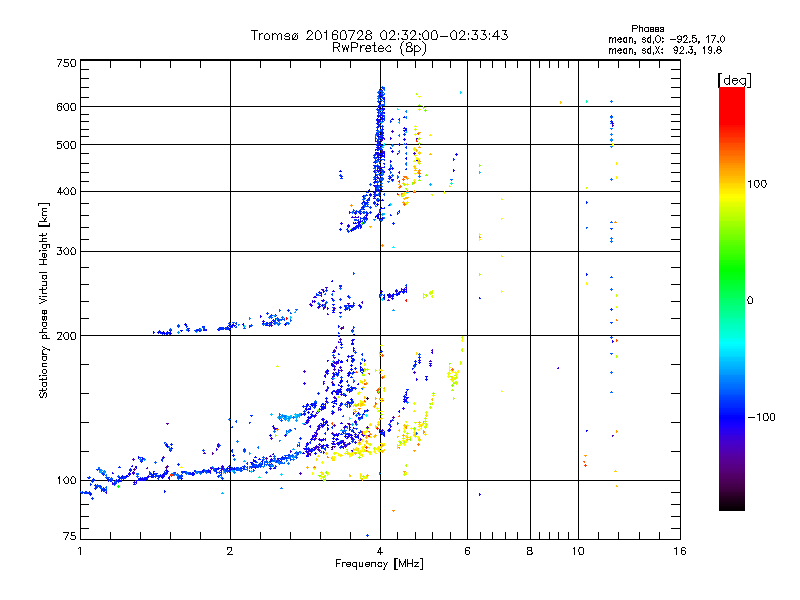
Task: Click the '600' height axis label
Action: click(66, 107)
